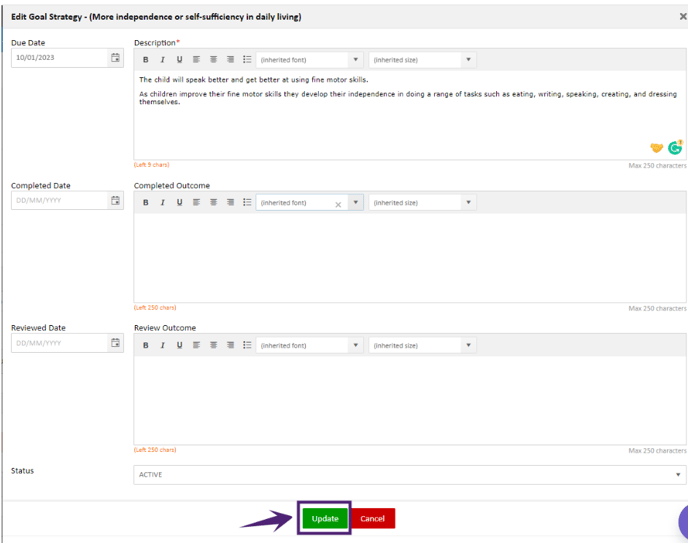Viewport: 688px width, 543px height.
Task: Align text left in Description toolbar
Action: pos(196,60)
